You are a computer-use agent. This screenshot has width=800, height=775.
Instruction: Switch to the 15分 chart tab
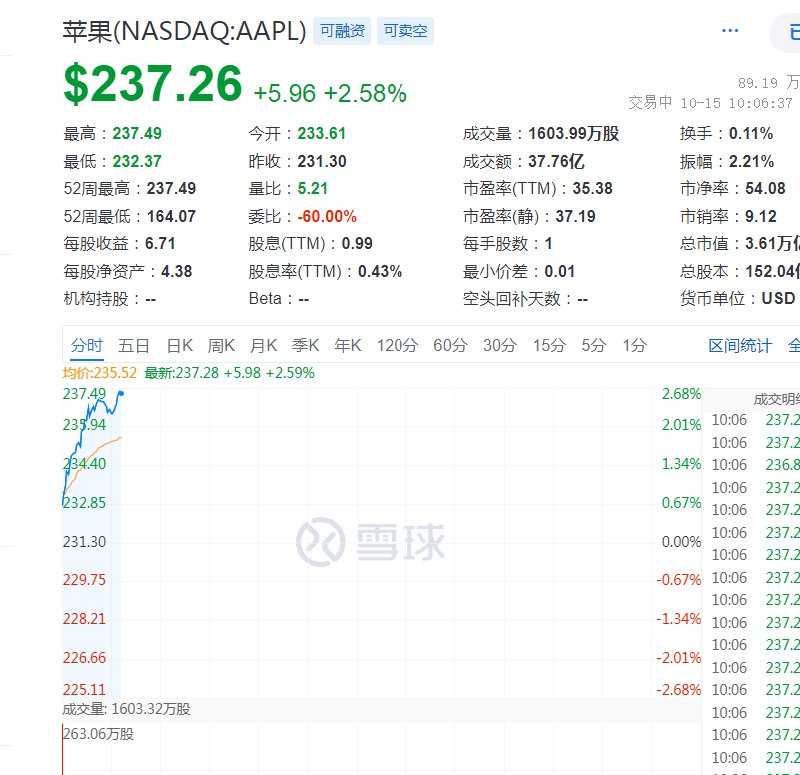549,345
